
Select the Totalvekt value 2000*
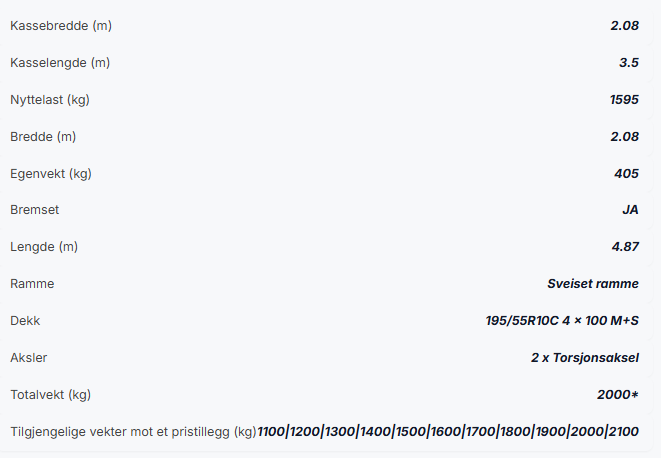(618, 394)
